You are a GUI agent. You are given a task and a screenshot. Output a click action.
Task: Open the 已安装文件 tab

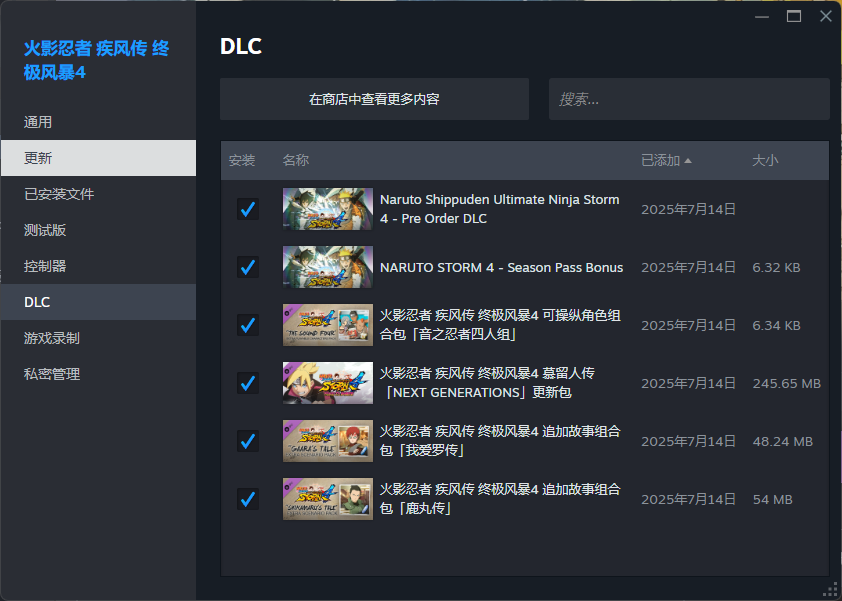click(98, 194)
